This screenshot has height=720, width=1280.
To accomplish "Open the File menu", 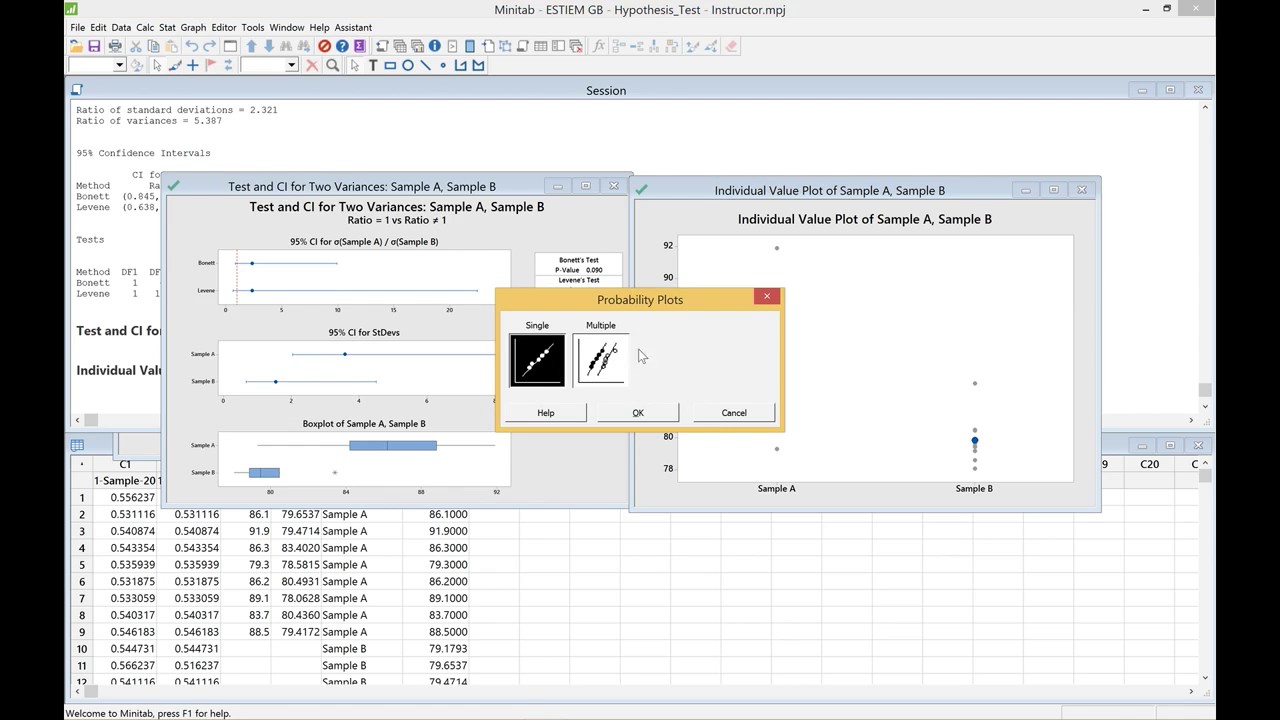I will (77, 28).
